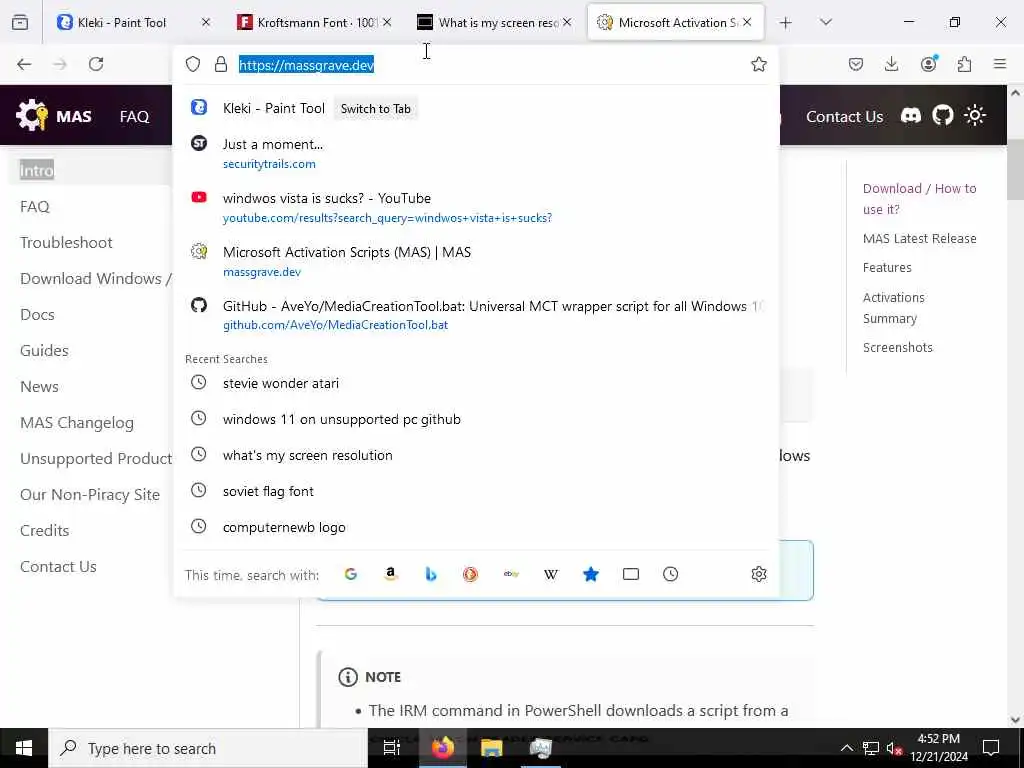Select recent search soviet flag font
The image size is (1024, 768).
pos(477,491)
